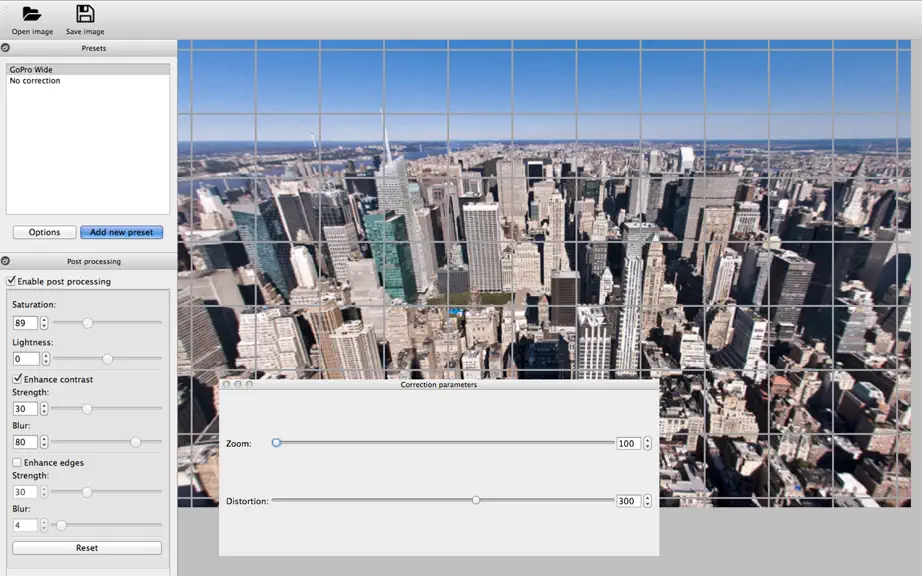This screenshot has width=922, height=576.
Task: Close the Correction parameters window
Action: [226, 384]
